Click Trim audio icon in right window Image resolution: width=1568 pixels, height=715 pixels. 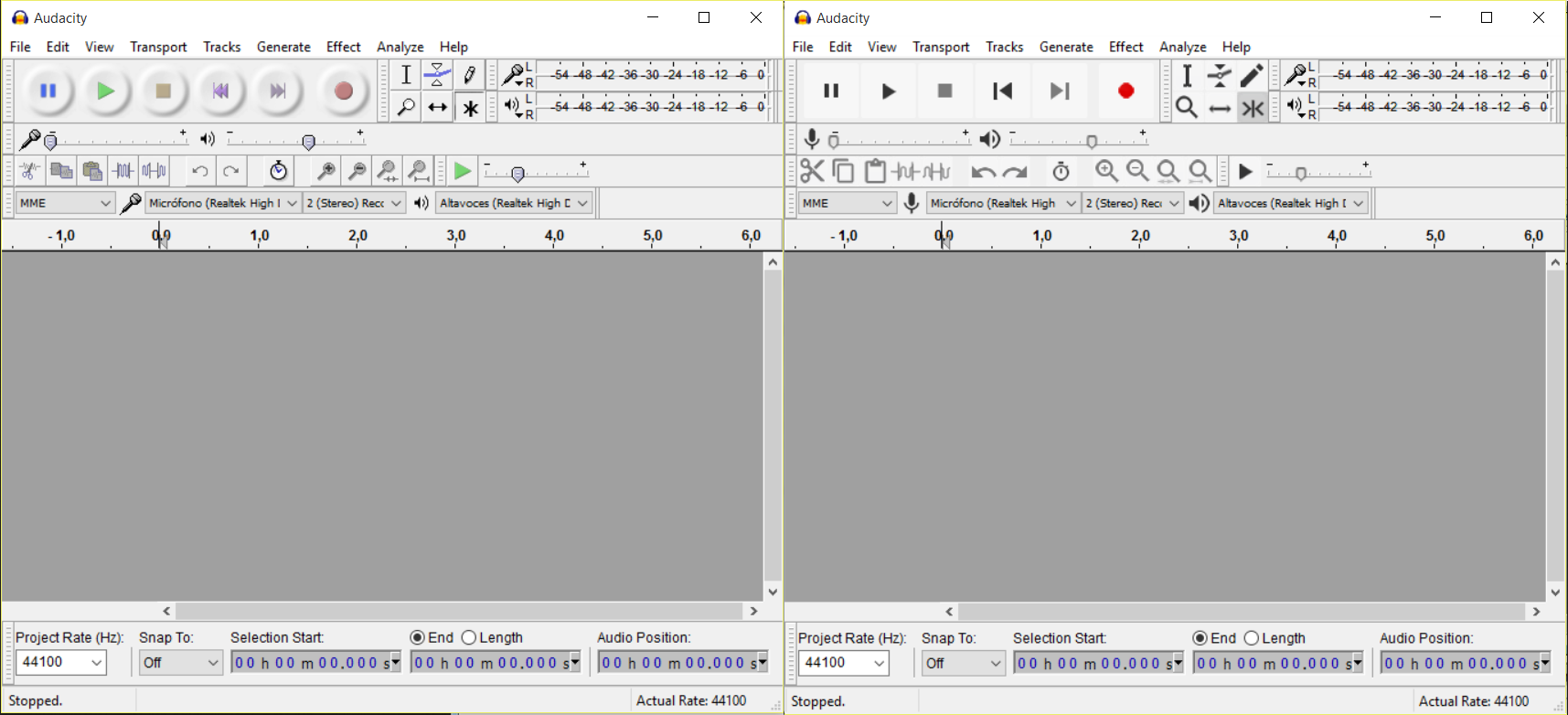click(x=906, y=171)
